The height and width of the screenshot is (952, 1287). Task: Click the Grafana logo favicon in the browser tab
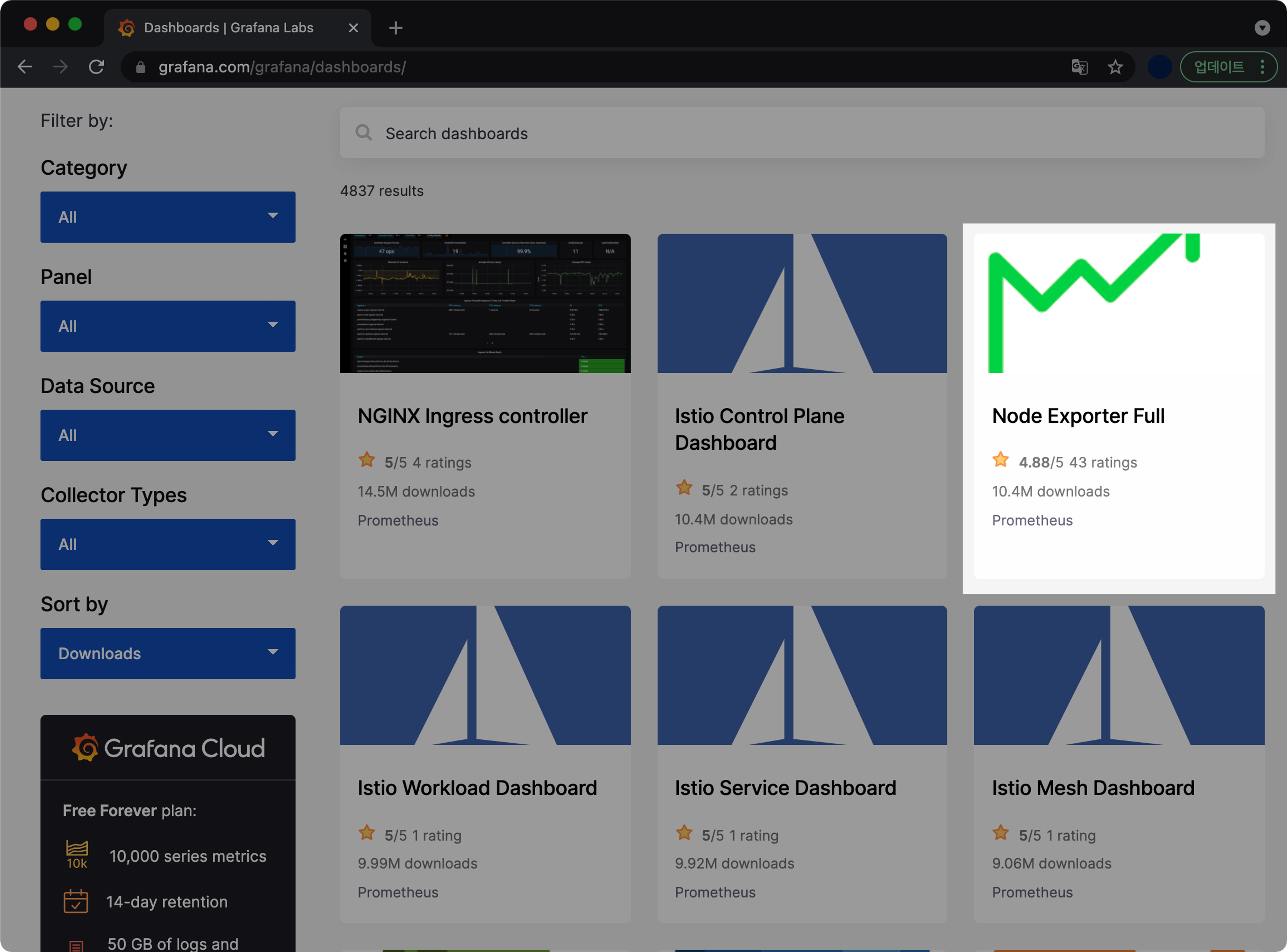(127, 28)
